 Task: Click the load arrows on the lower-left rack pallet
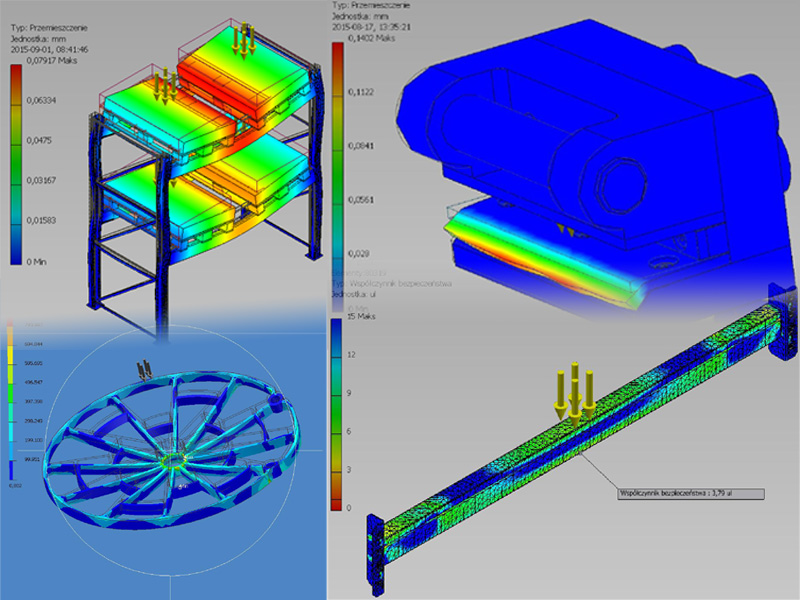point(164,85)
